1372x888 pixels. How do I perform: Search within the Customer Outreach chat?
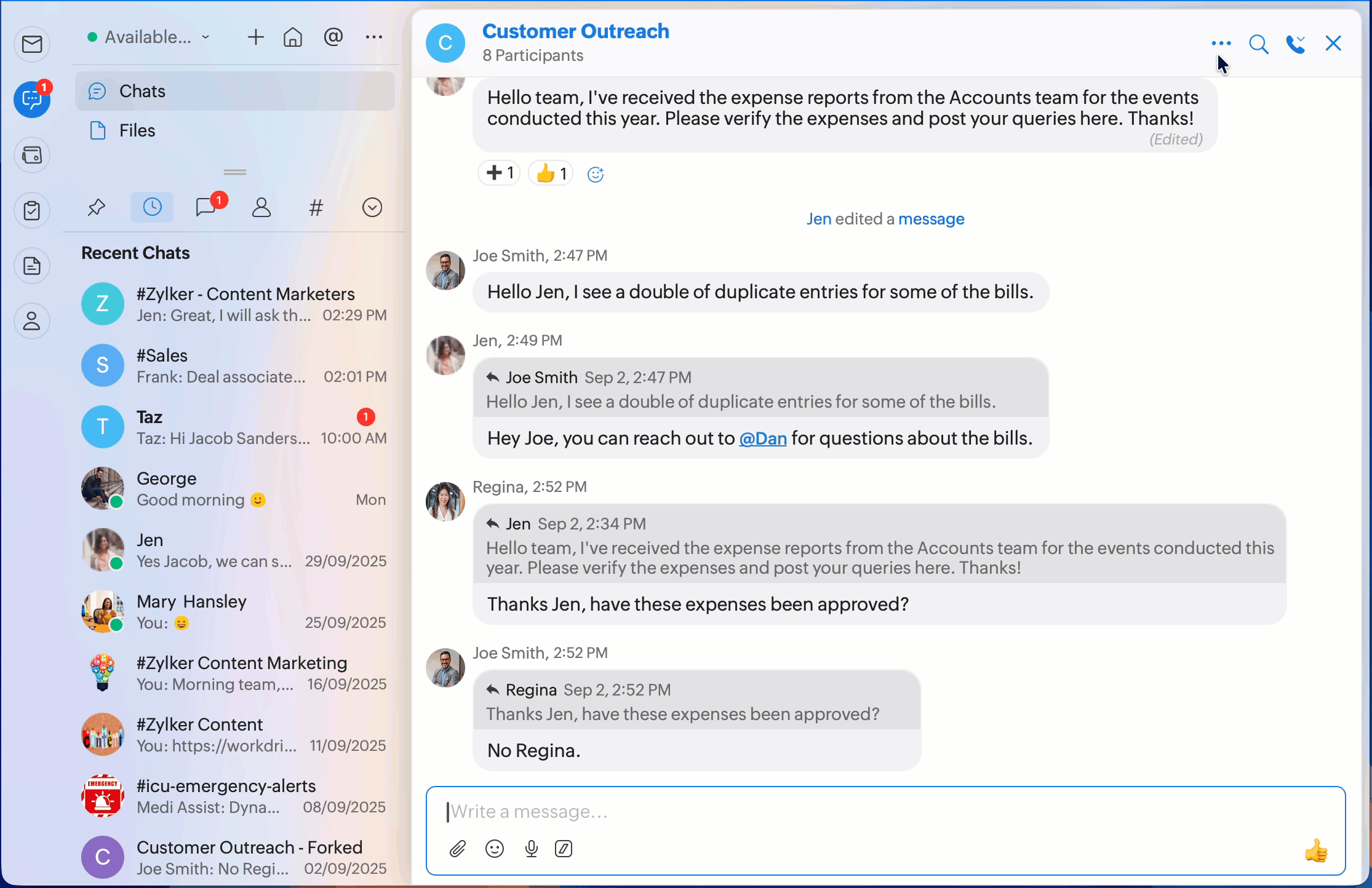click(x=1258, y=44)
